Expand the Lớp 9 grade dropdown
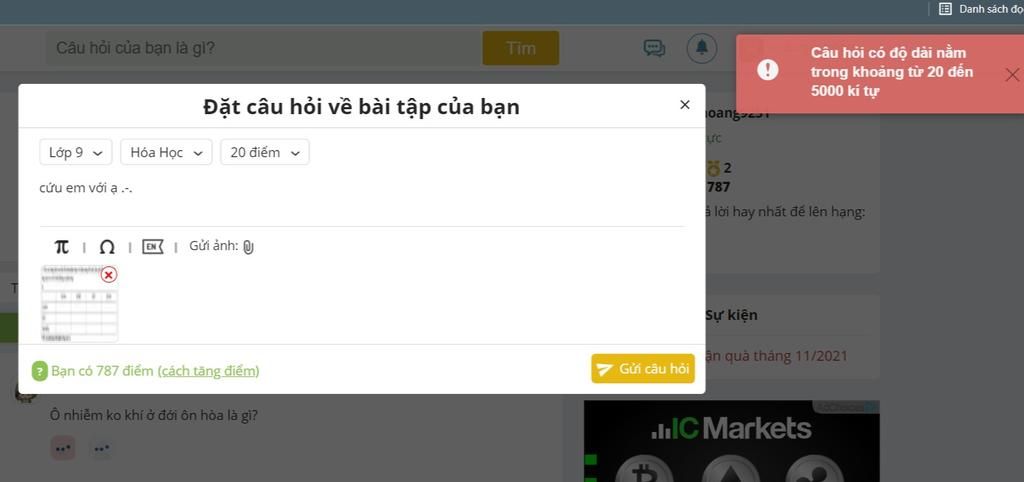 point(76,152)
